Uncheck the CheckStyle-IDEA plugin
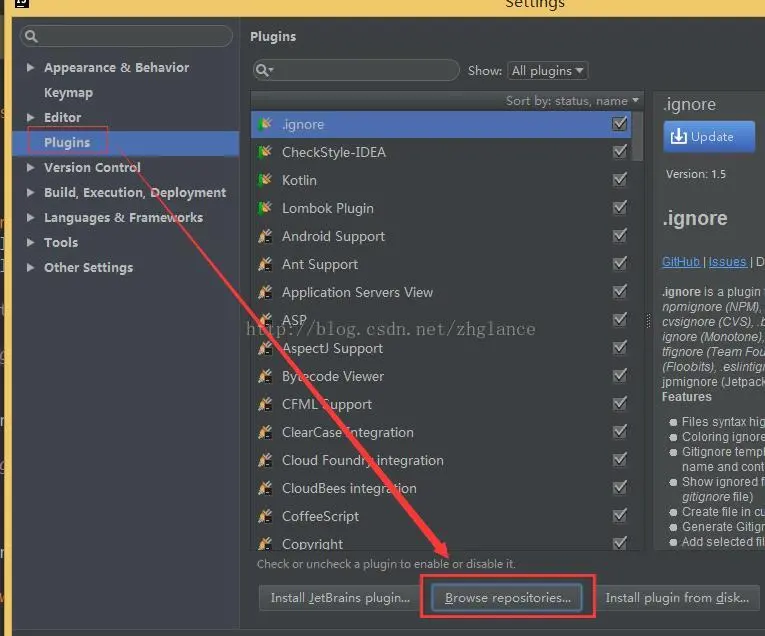 pyautogui.click(x=620, y=152)
